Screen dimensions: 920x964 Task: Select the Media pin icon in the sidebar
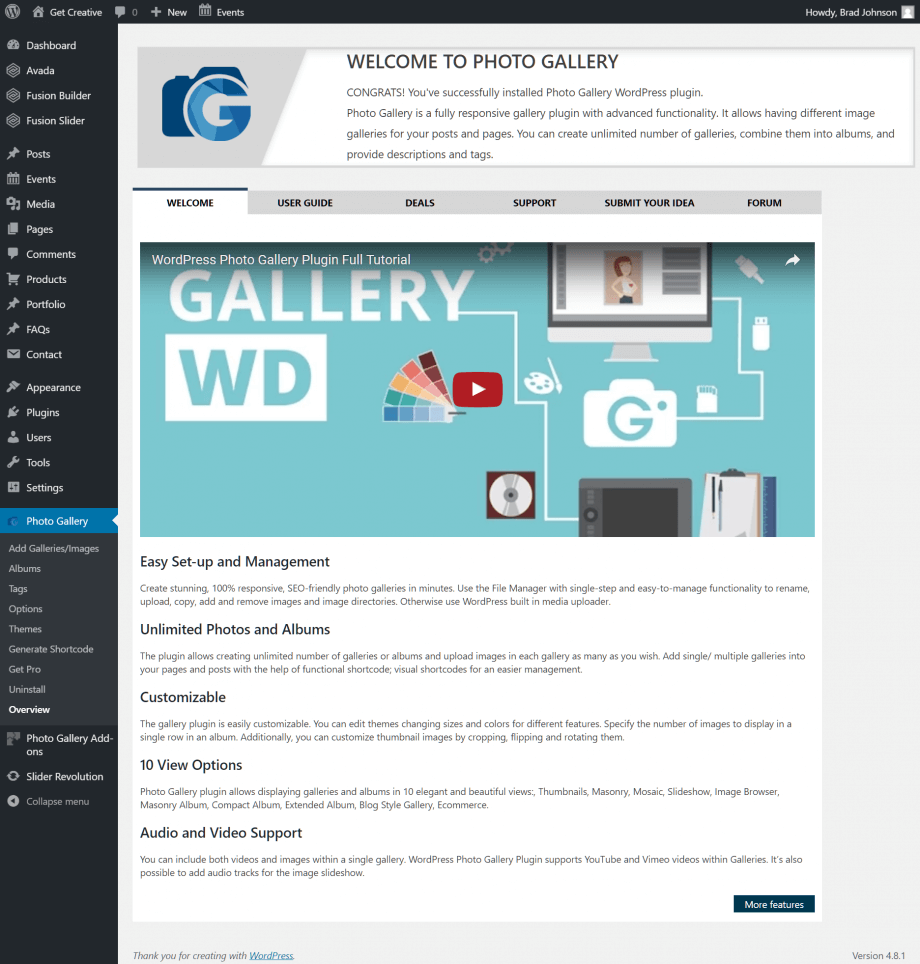pyautogui.click(x=13, y=204)
